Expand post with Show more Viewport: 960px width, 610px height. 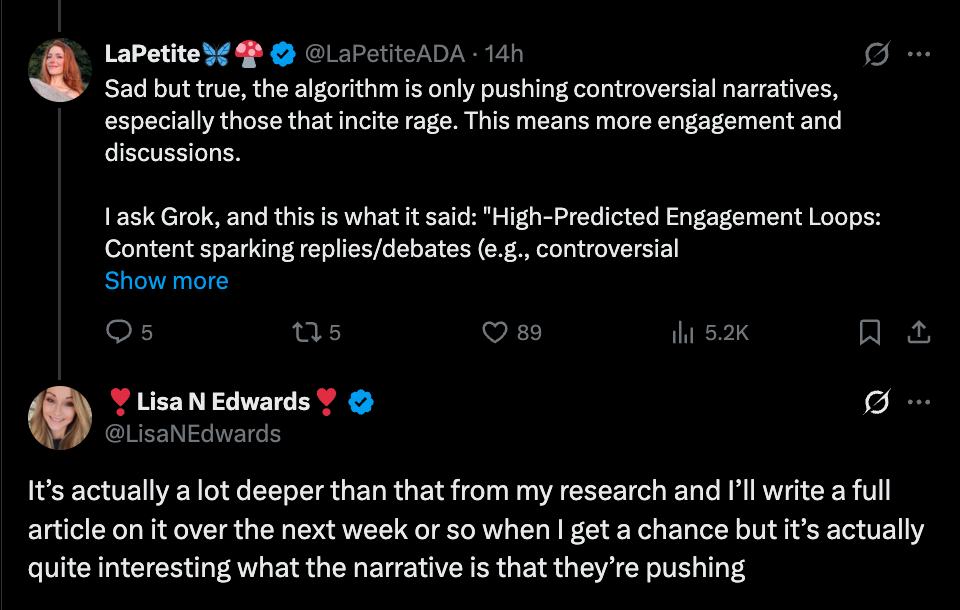166,281
